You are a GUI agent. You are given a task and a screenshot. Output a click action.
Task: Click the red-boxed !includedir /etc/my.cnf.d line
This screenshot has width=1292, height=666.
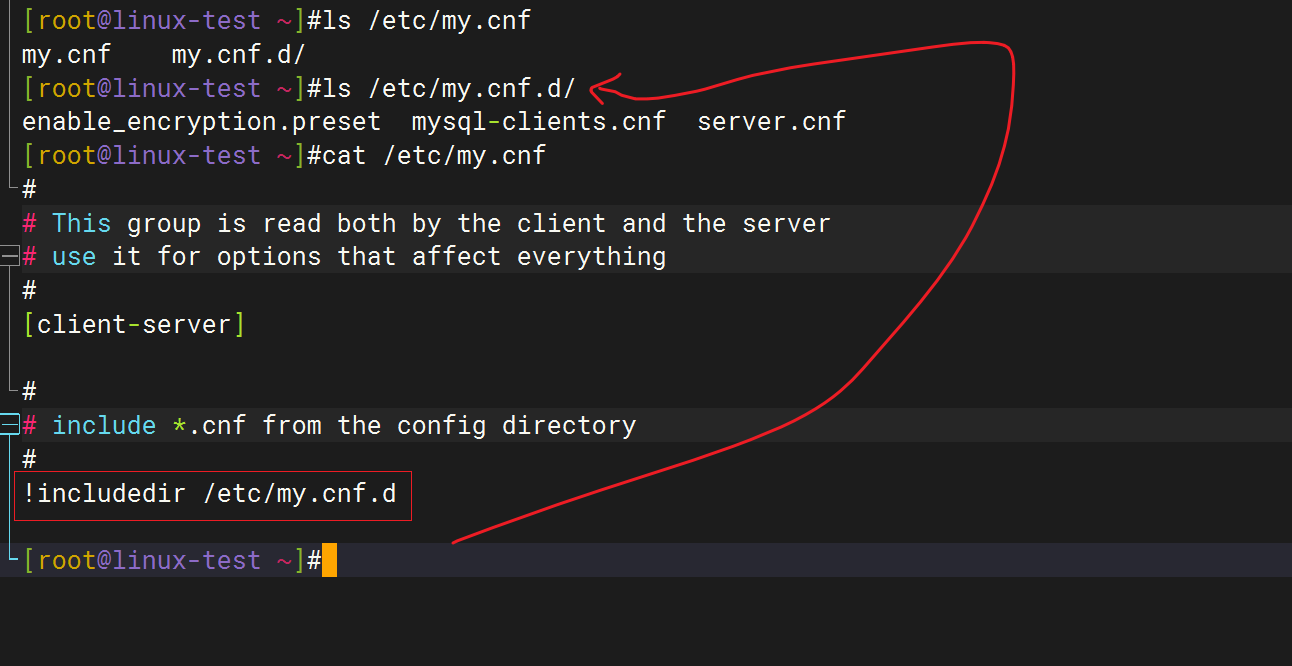(x=212, y=495)
